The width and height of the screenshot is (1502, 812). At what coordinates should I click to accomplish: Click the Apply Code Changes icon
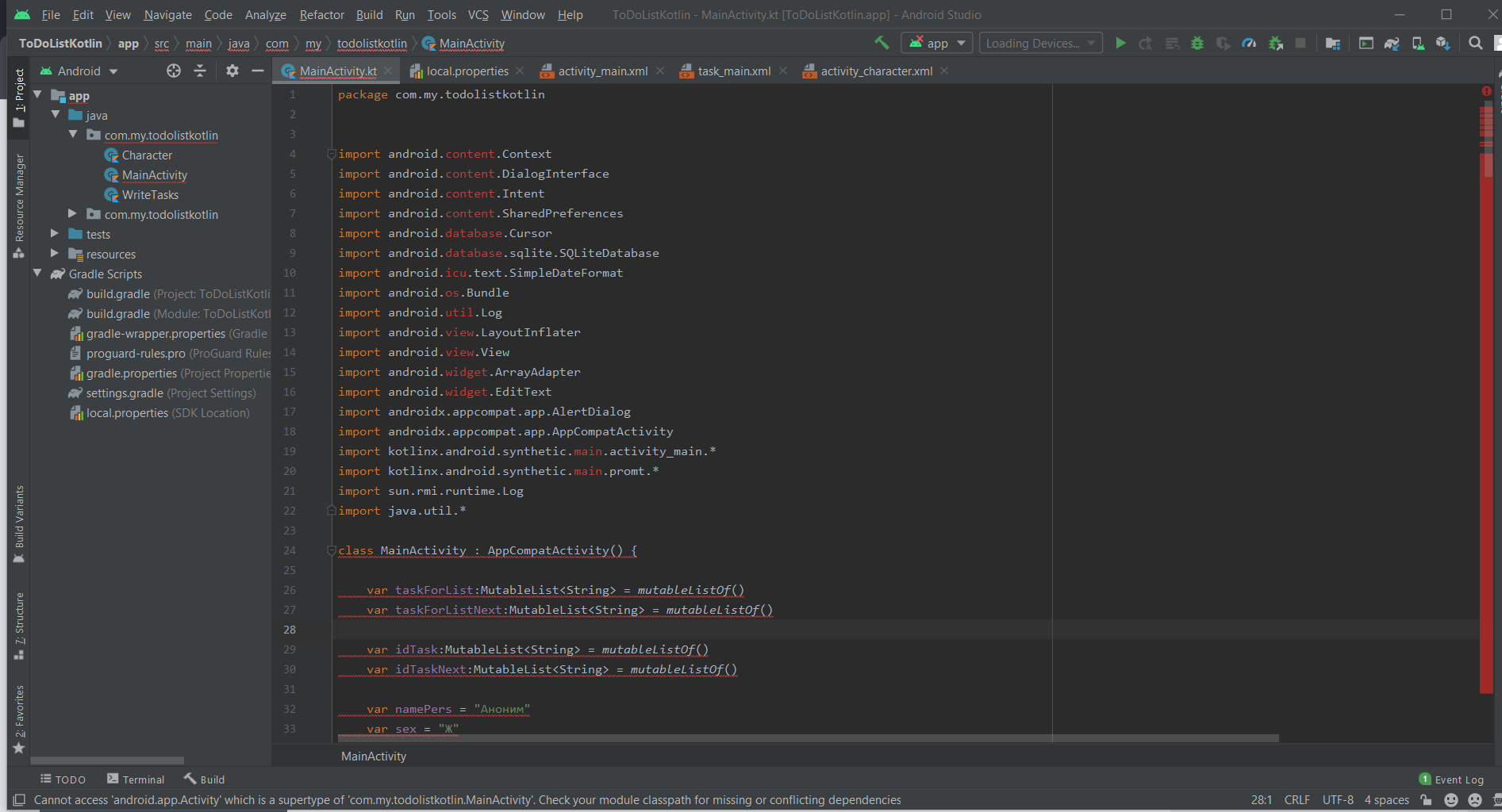[x=1172, y=43]
